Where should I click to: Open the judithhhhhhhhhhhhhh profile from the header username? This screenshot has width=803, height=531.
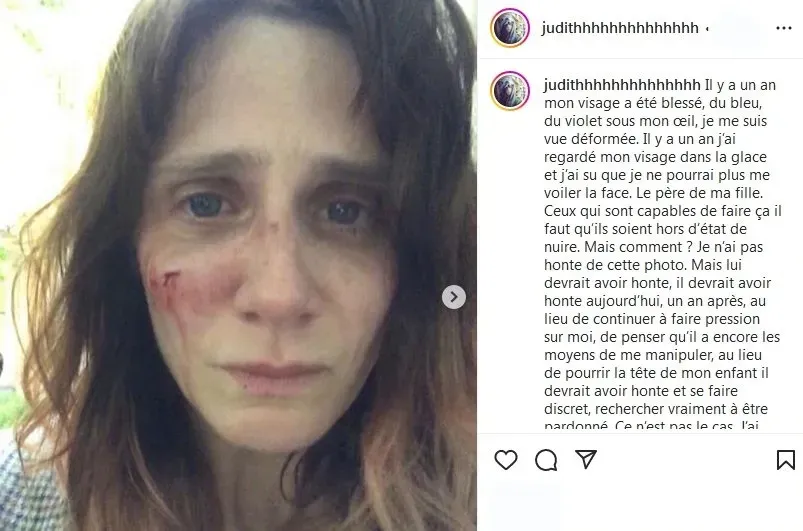pyautogui.click(x=620, y=28)
